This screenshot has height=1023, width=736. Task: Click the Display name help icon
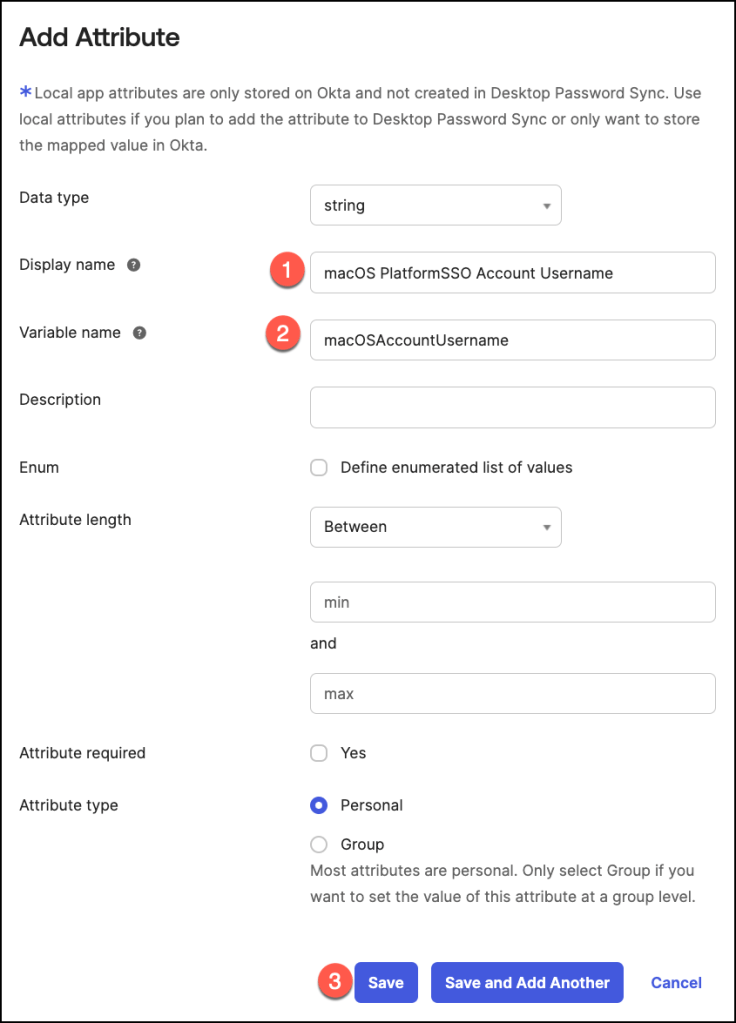click(134, 266)
